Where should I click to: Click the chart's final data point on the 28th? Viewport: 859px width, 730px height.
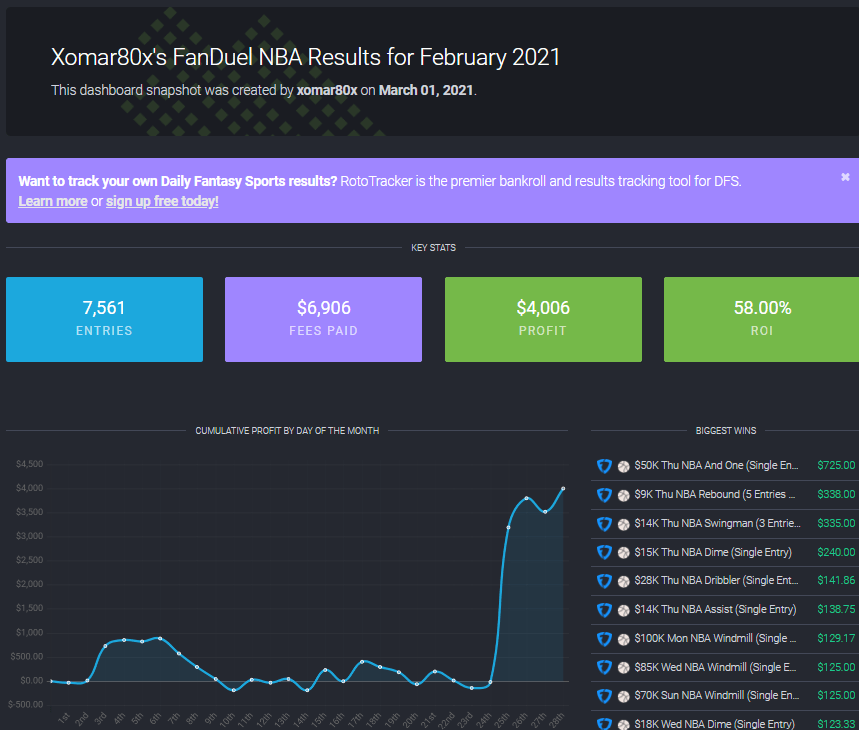pos(563,488)
